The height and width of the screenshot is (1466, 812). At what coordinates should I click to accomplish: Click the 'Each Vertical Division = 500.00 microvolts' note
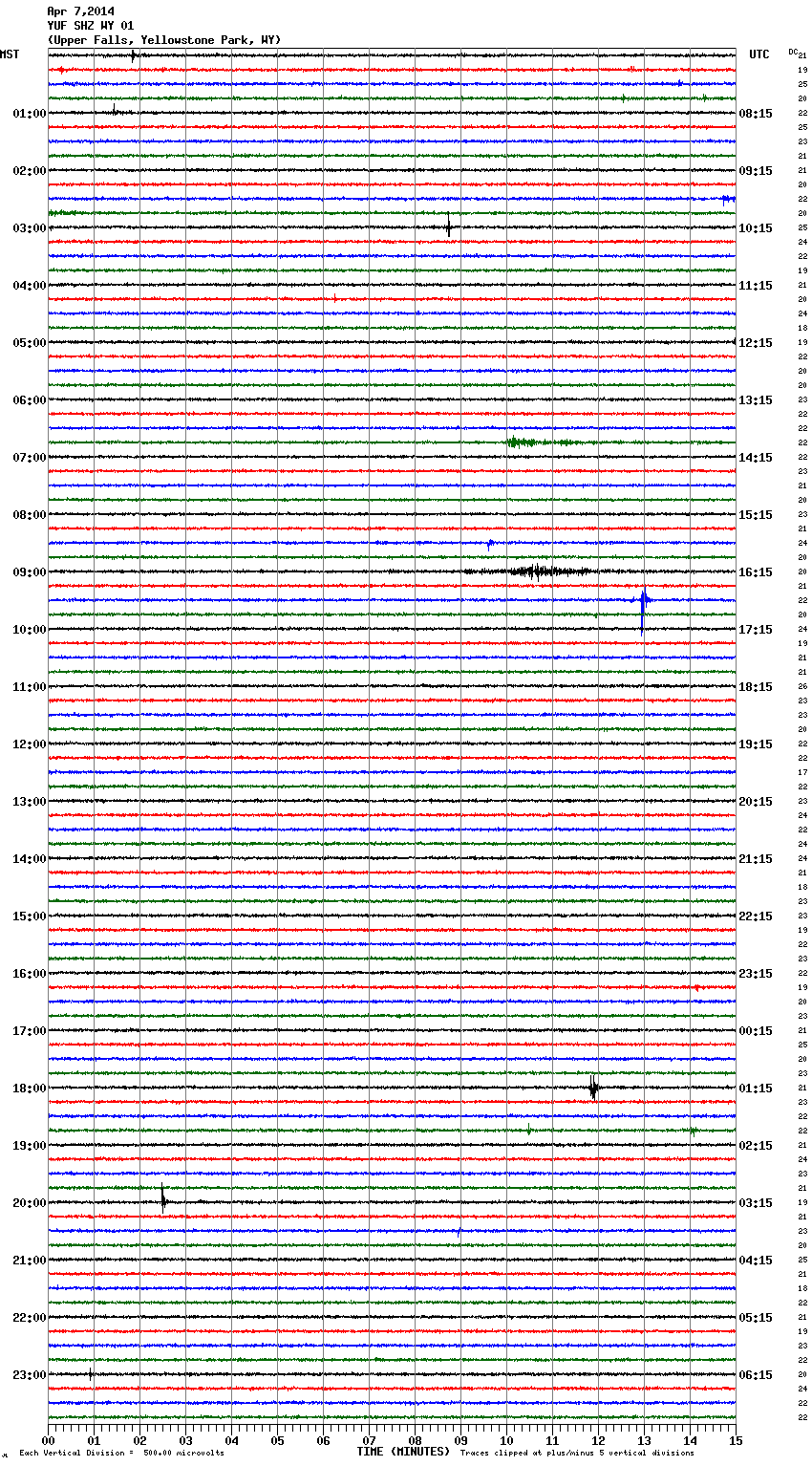121,1453
